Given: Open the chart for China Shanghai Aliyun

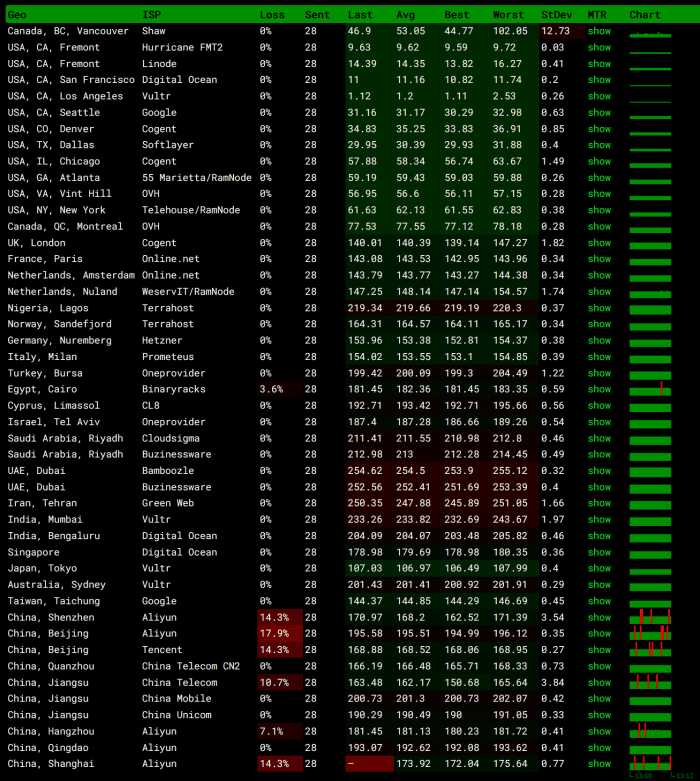Looking at the screenshot, I should pyautogui.click(x=650, y=764).
